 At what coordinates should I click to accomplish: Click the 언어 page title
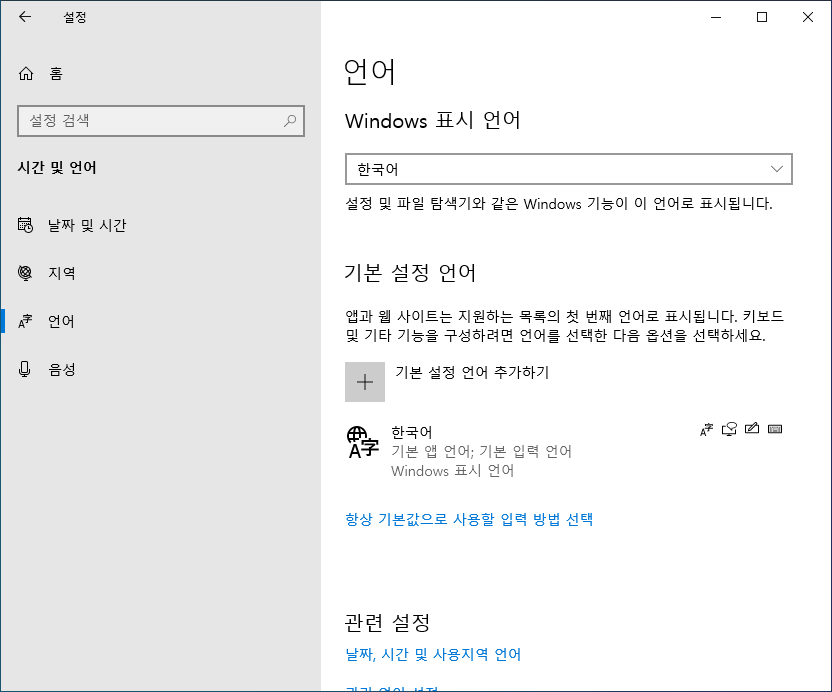pos(370,72)
